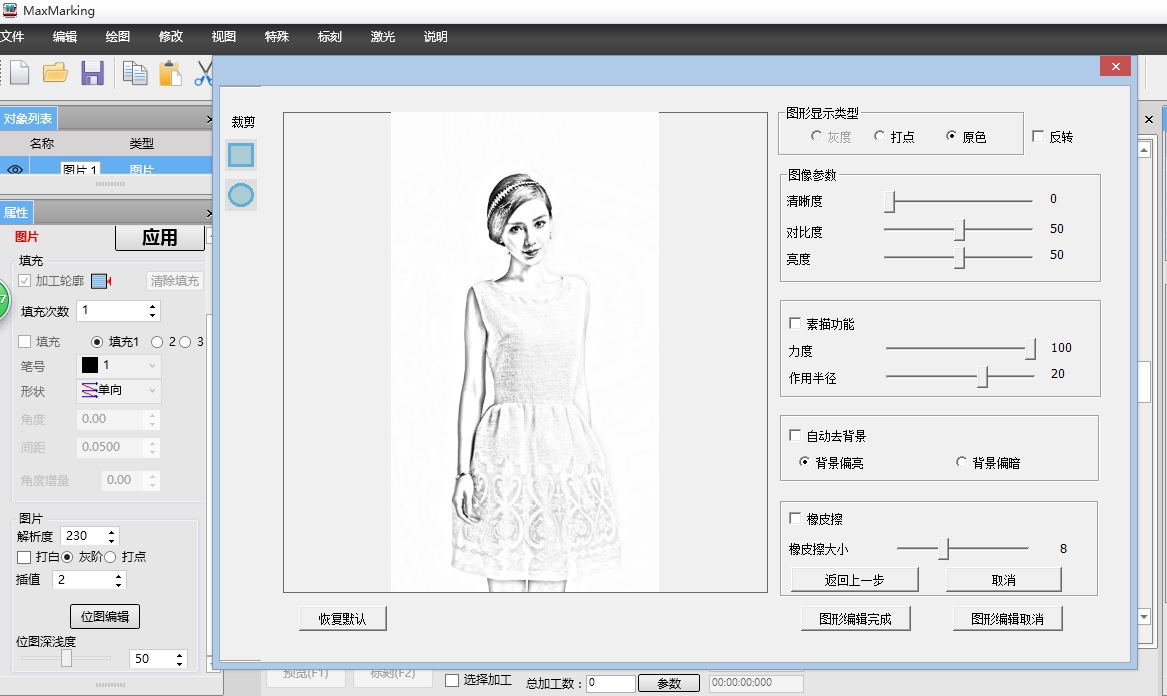Viewport: 1167px width, 696px height.
Task: Increase the 解析度 value with stepper
Action: click(x=112, y=532)
